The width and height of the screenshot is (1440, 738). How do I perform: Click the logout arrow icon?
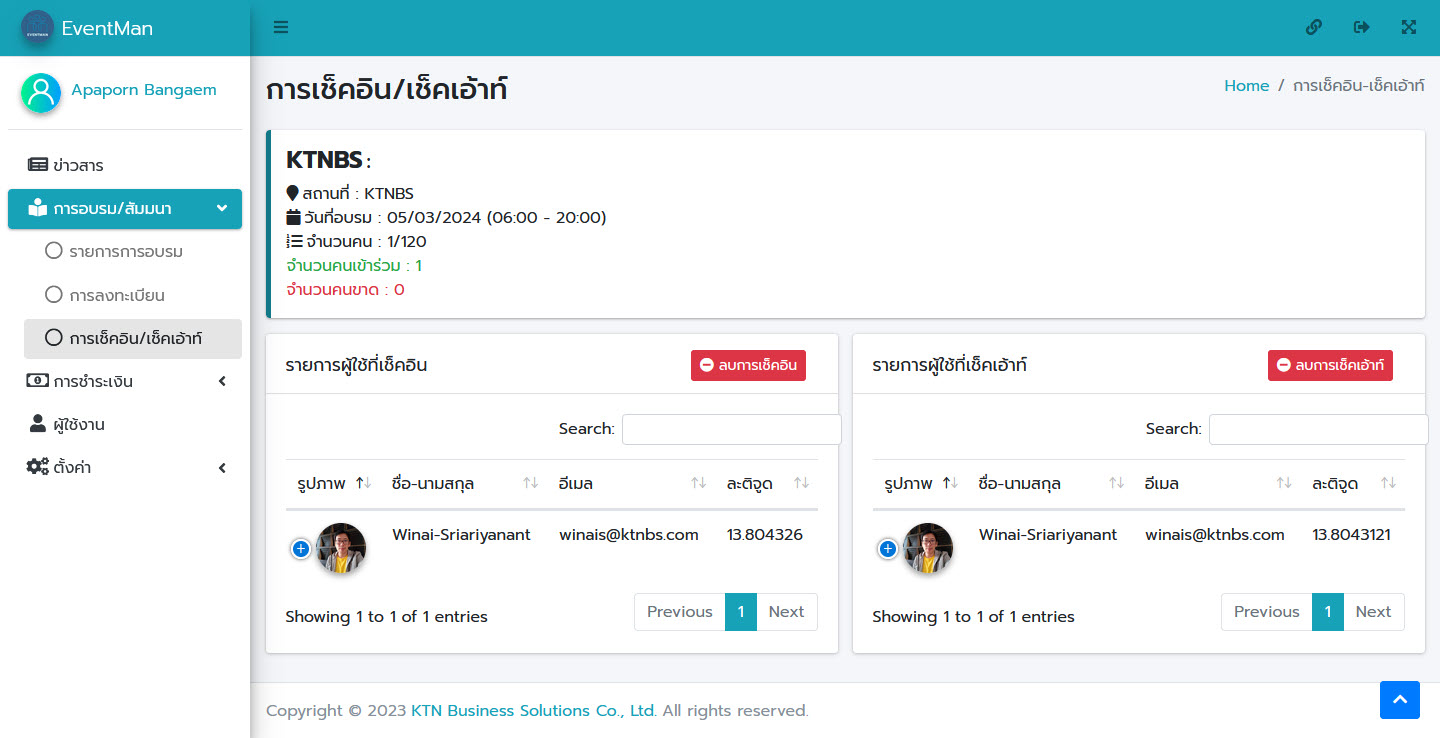[1361, 28]
